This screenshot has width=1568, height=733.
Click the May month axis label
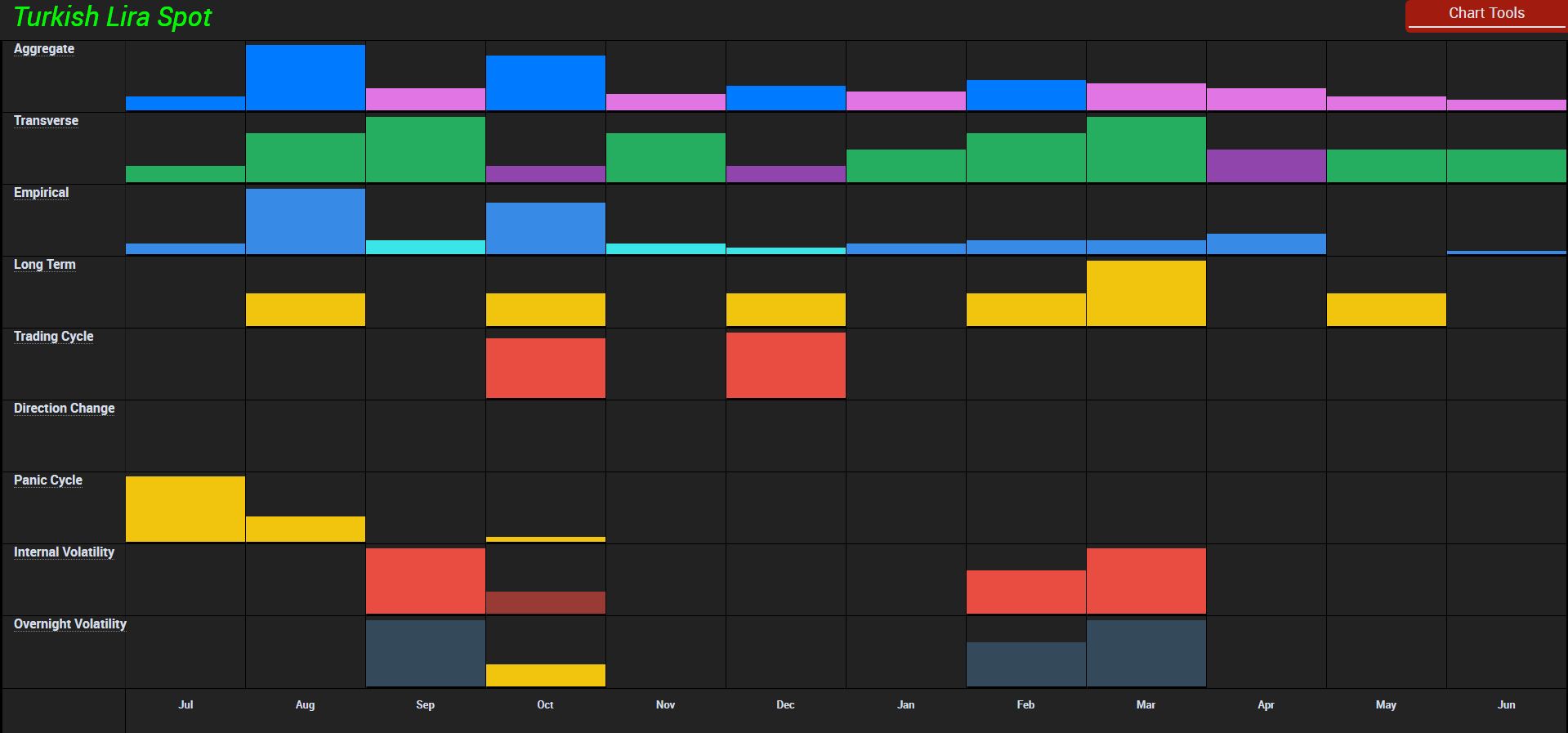point(1386,704)
